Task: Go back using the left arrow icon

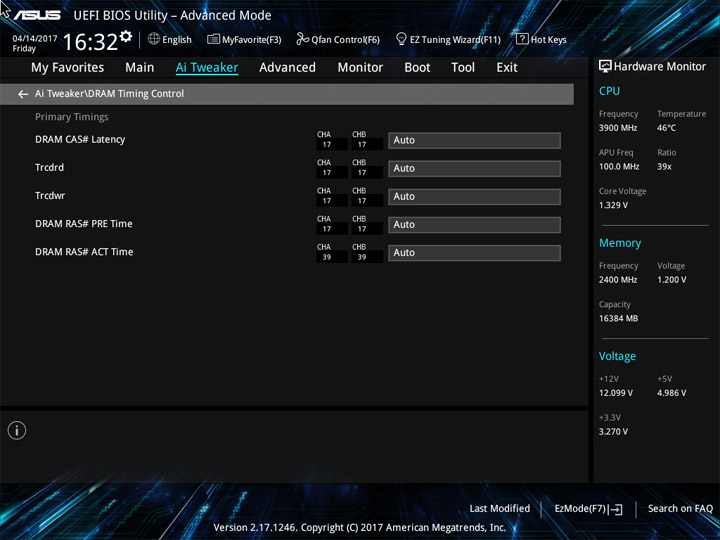Action: (23, 94)
